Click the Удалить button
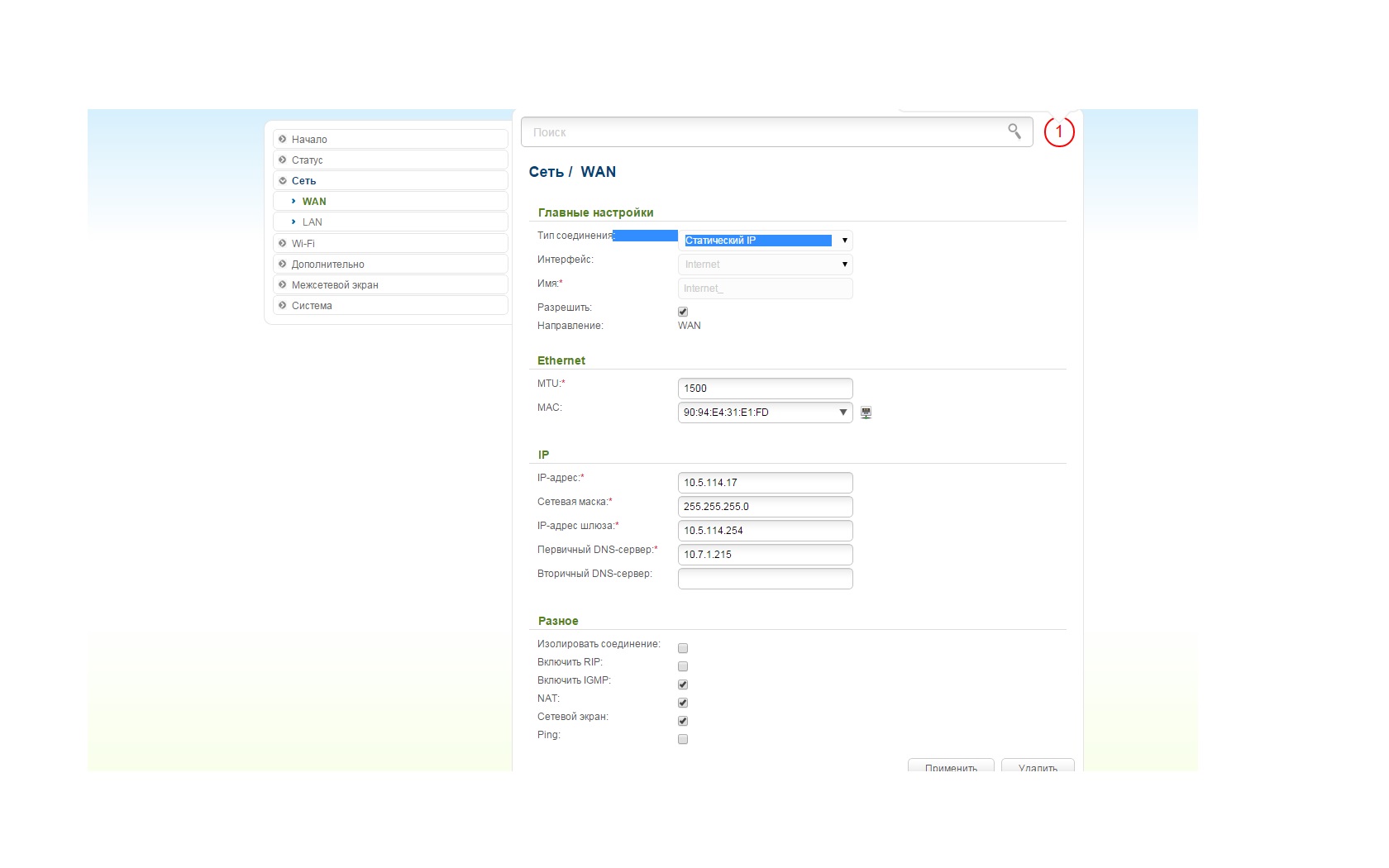 (x=1038, y=766)
